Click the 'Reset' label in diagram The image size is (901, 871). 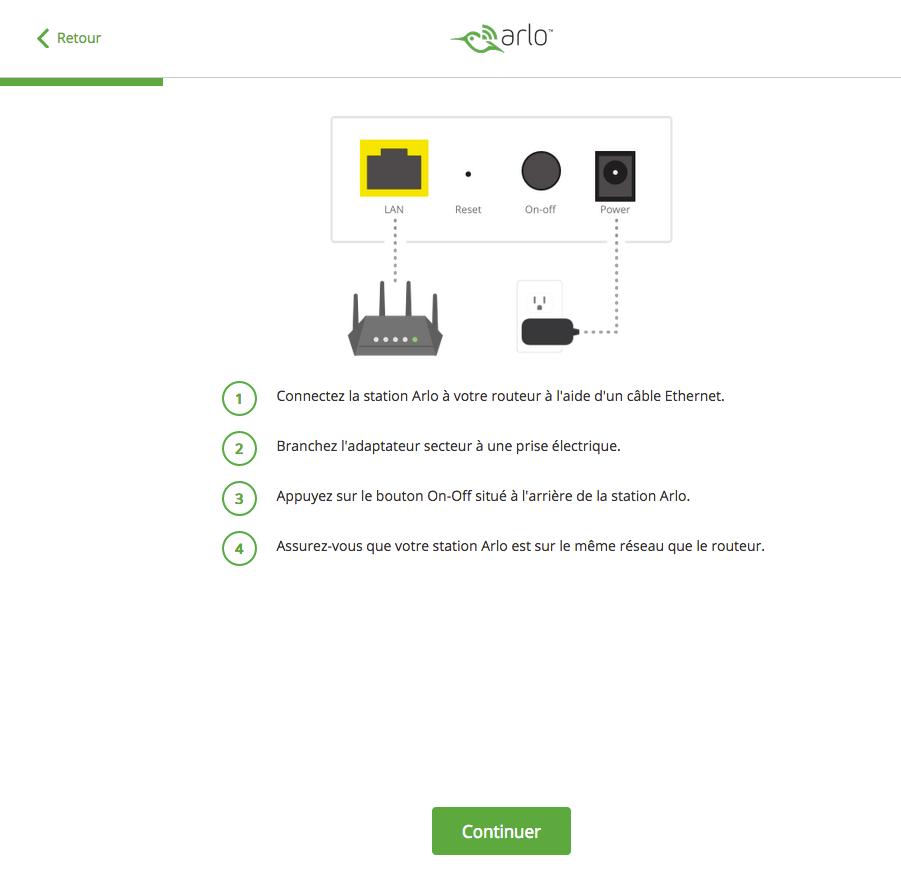point(468,210)
